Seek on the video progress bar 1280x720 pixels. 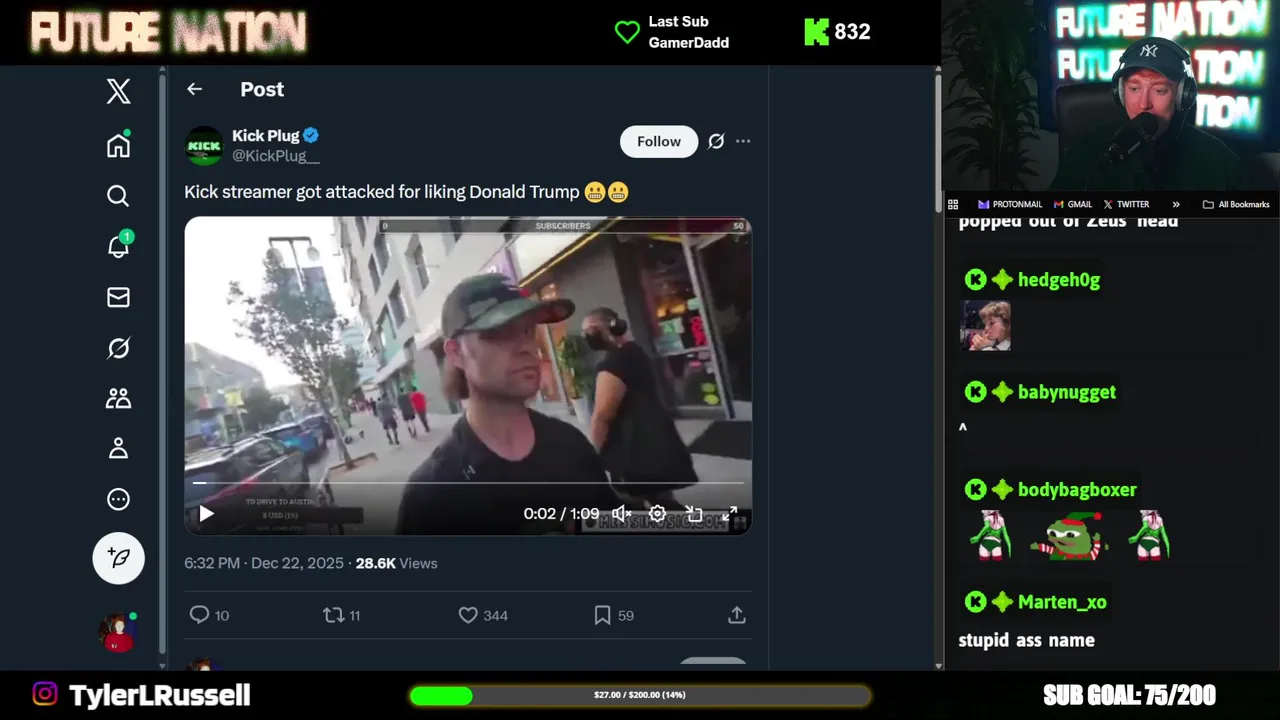click(x=468, y=482)
